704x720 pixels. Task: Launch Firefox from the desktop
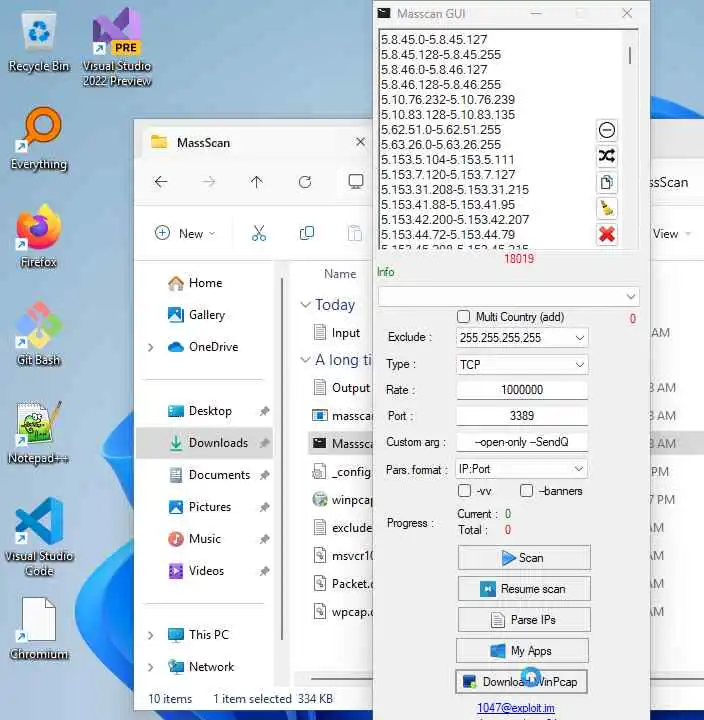click(x=39, y=237)
